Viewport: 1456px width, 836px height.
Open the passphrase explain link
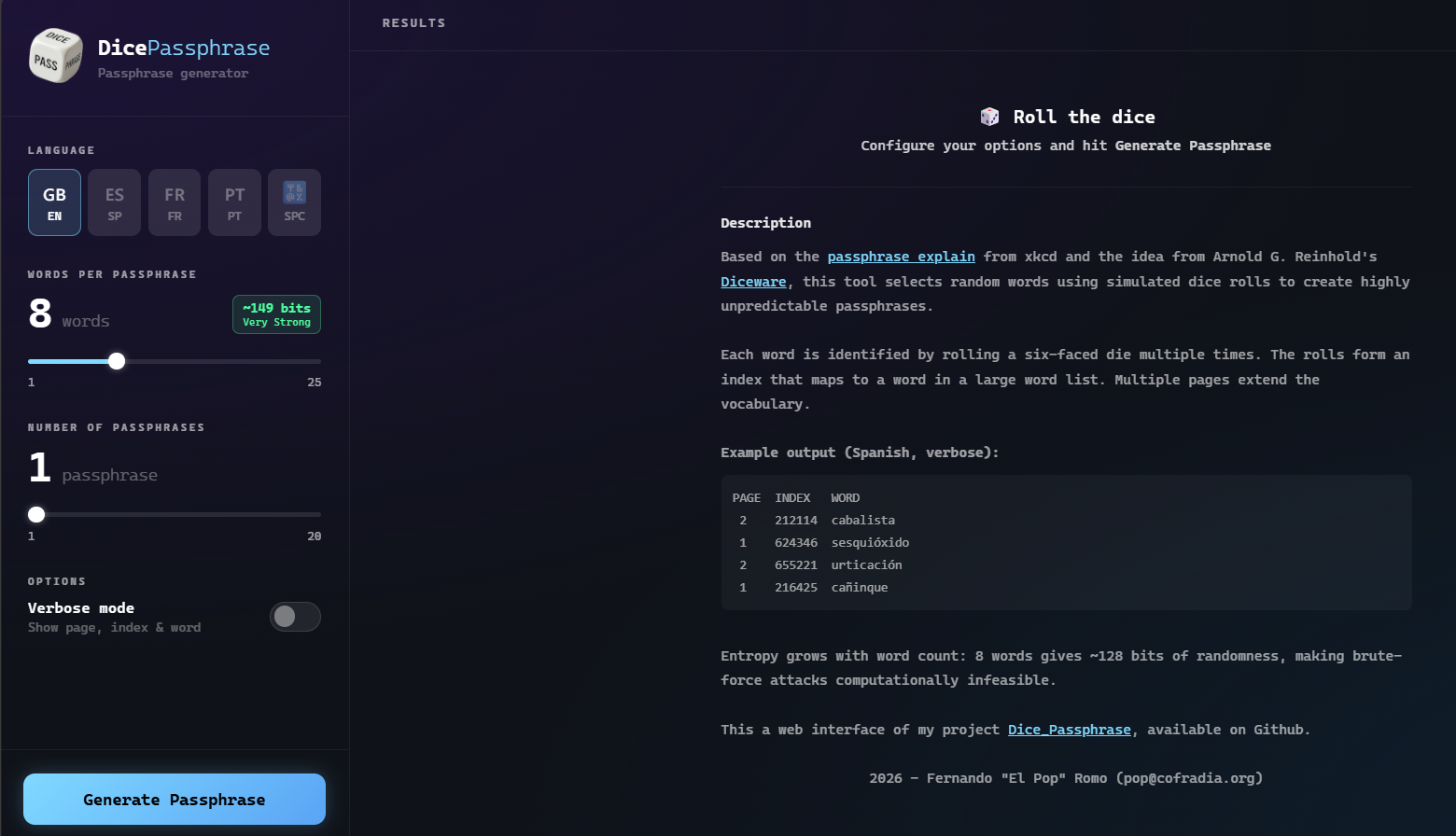click(901, 257)
